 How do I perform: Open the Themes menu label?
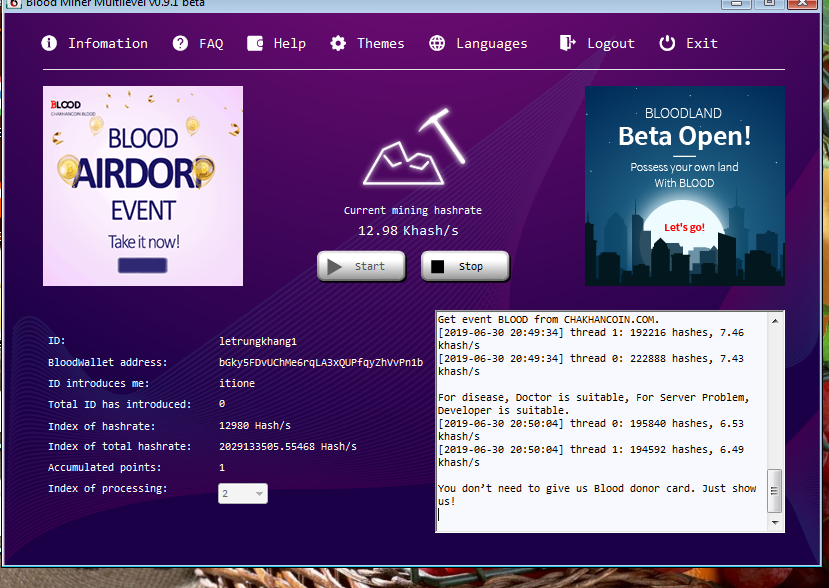coord(381,43)
